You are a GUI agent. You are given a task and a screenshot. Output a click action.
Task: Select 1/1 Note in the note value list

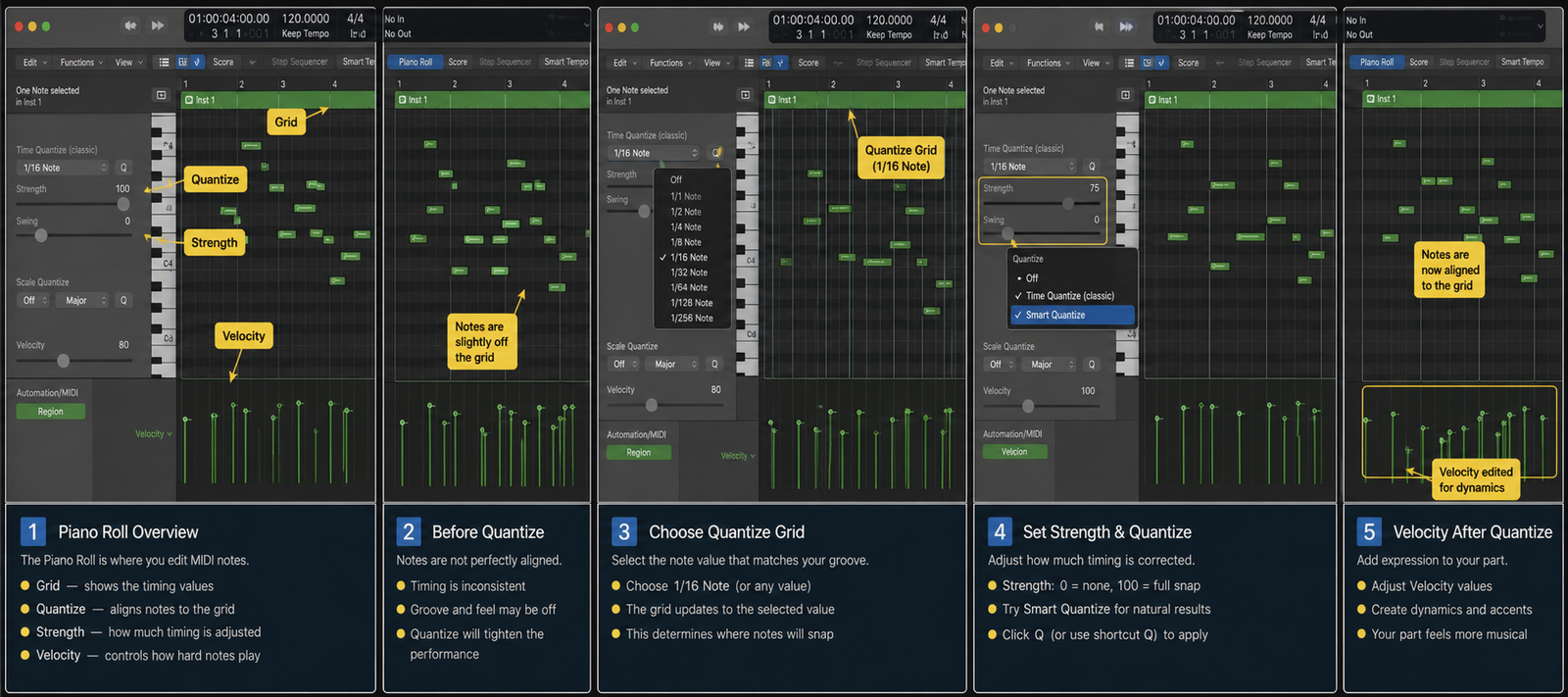coord(686,196)
